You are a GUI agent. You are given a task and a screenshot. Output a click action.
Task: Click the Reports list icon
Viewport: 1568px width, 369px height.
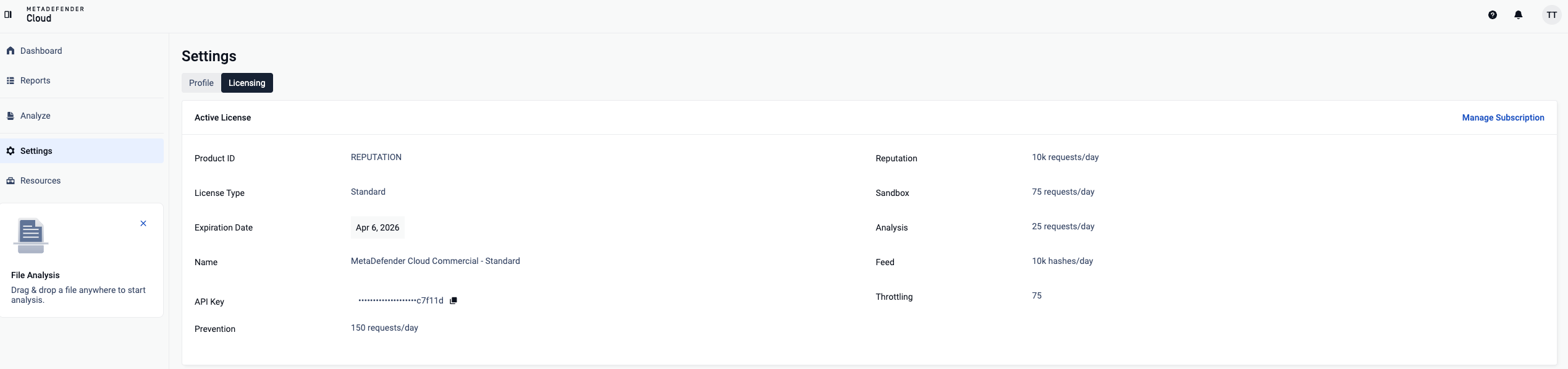(11, 80)
